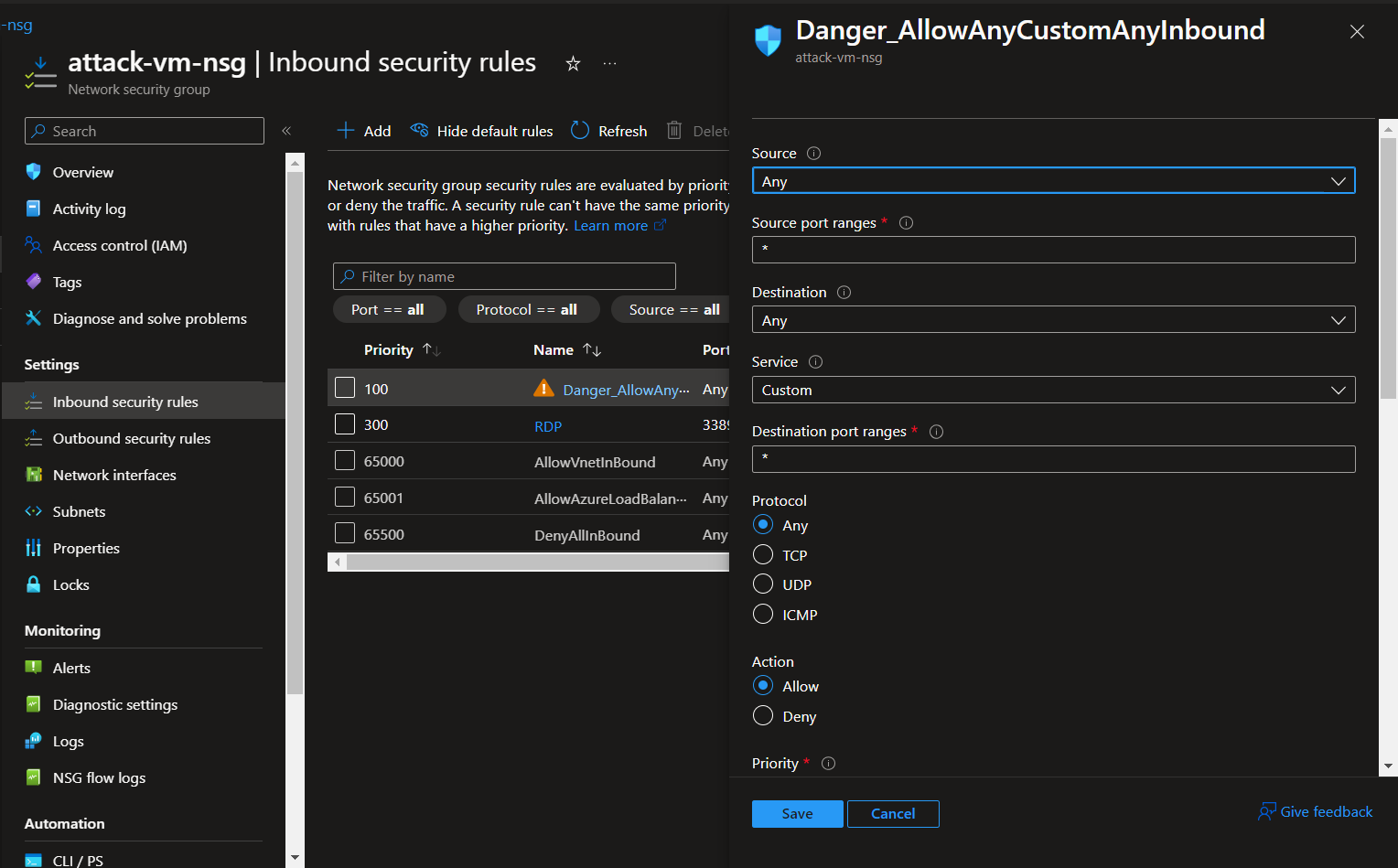
Task: Close the Danger_AllowAnyCustomAnyInbound panel
Action: [1357, 32]
